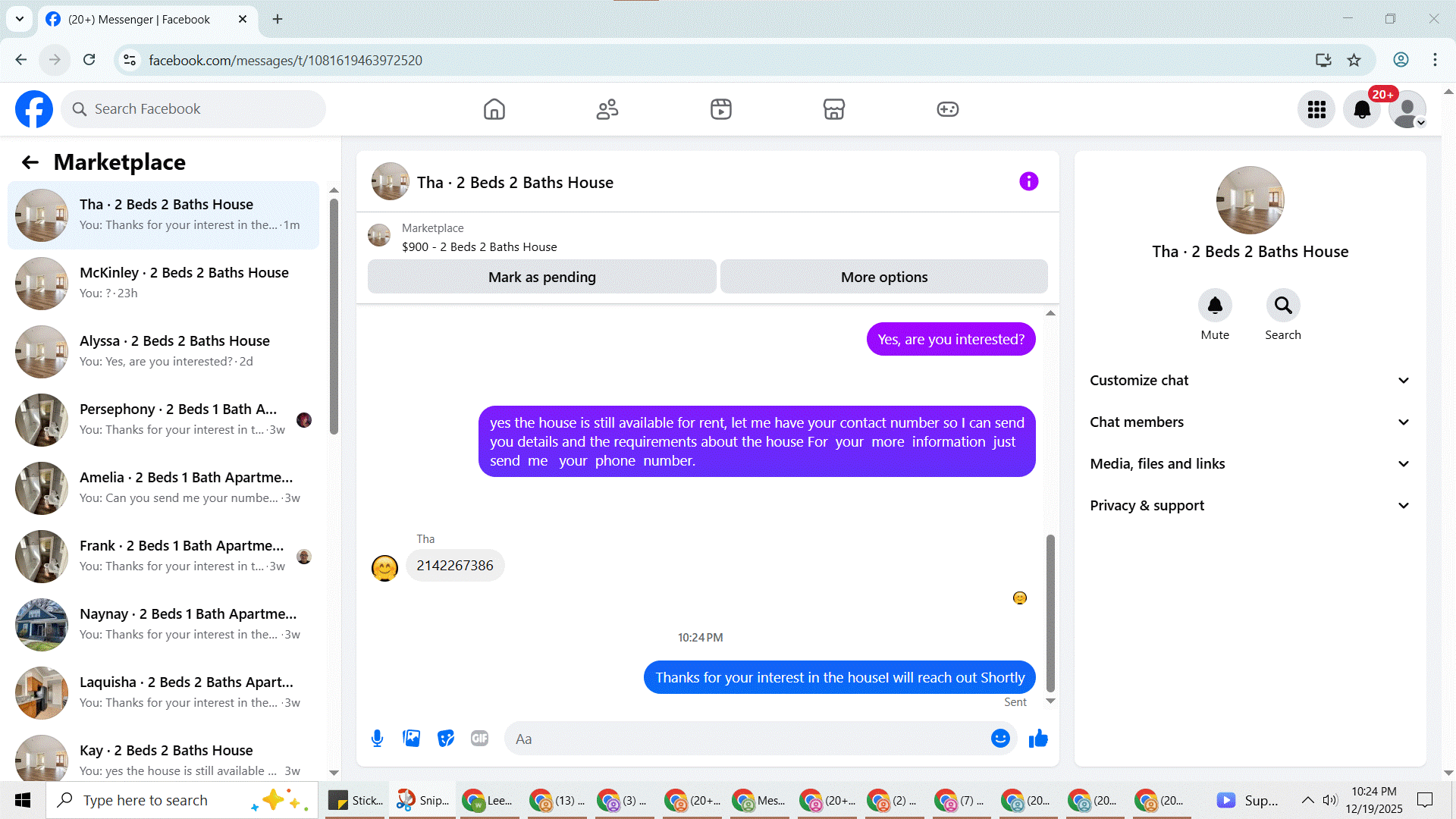Open Facebook notifications bell

pos(1362,110)
